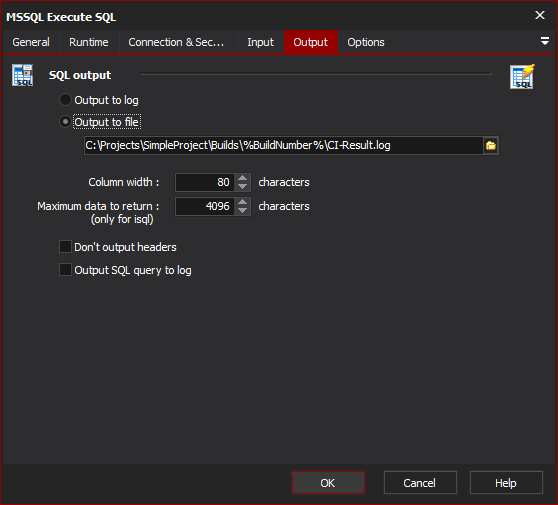Switch to the Options tab
558x505 pixels.
point(366,42)
